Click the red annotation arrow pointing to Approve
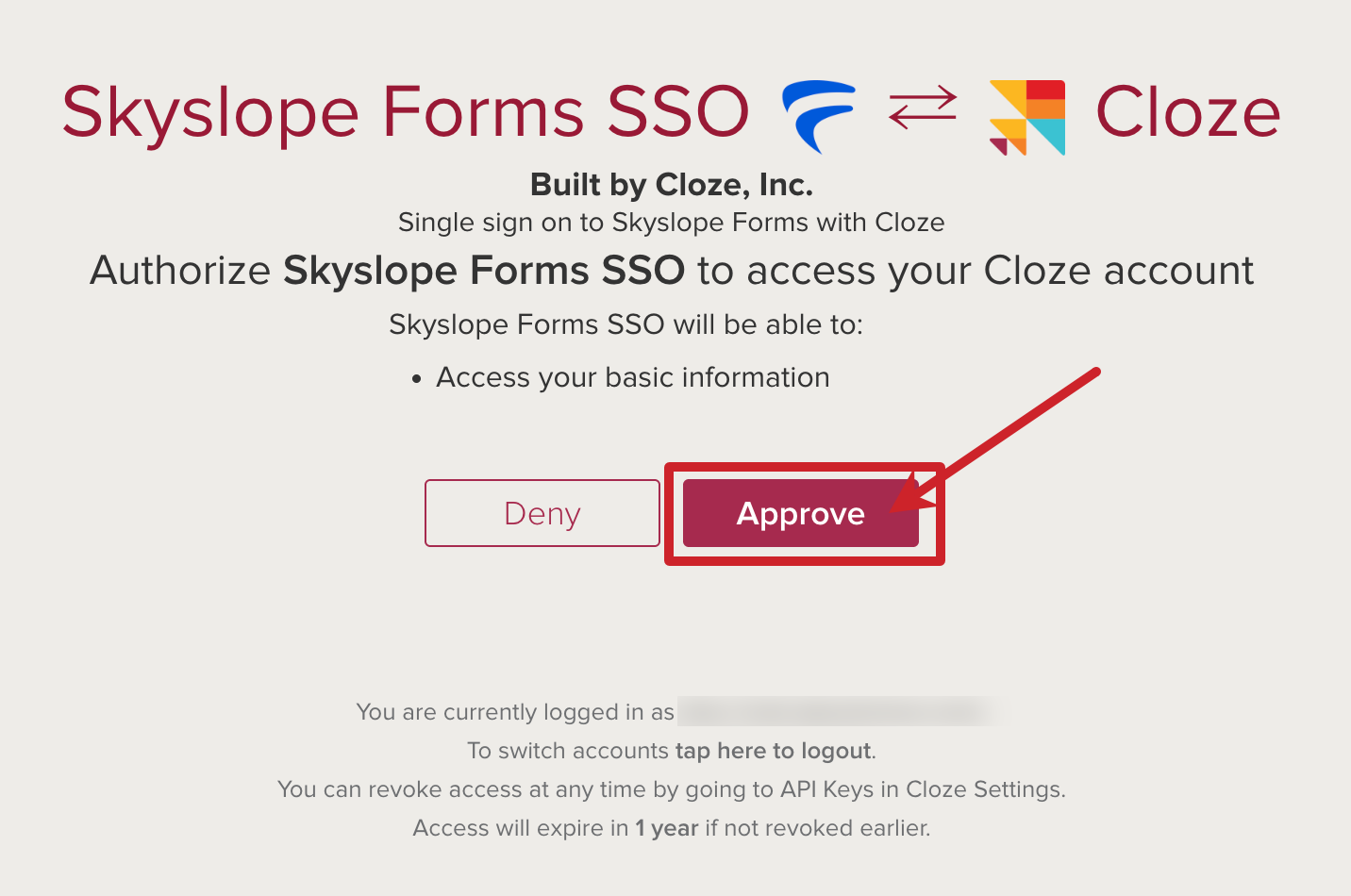This screenshot has height=896, width=1351. tap(1009, 429)
